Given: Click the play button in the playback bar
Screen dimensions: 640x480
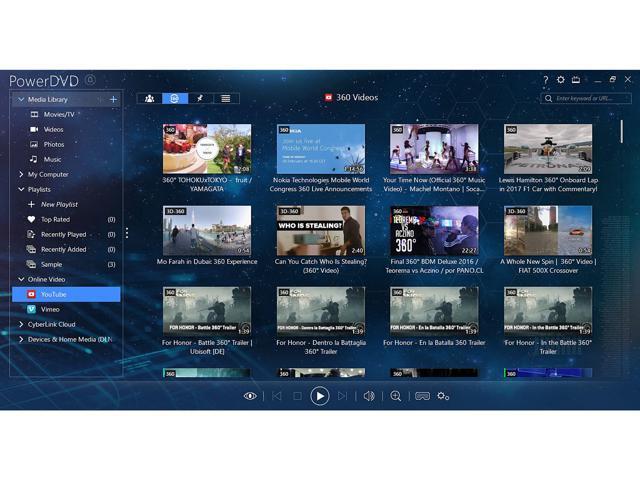Looking at the screenshot, I should 319,396.
